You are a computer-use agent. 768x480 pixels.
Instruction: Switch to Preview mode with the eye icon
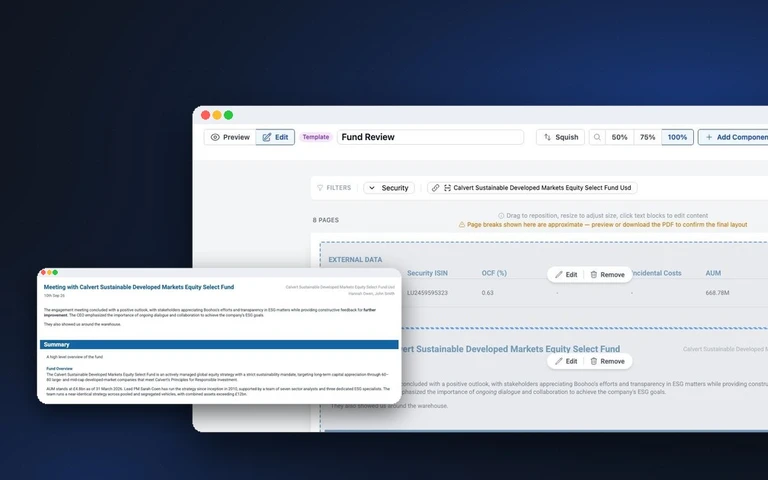pyautogui.click(x=230, y=137)
